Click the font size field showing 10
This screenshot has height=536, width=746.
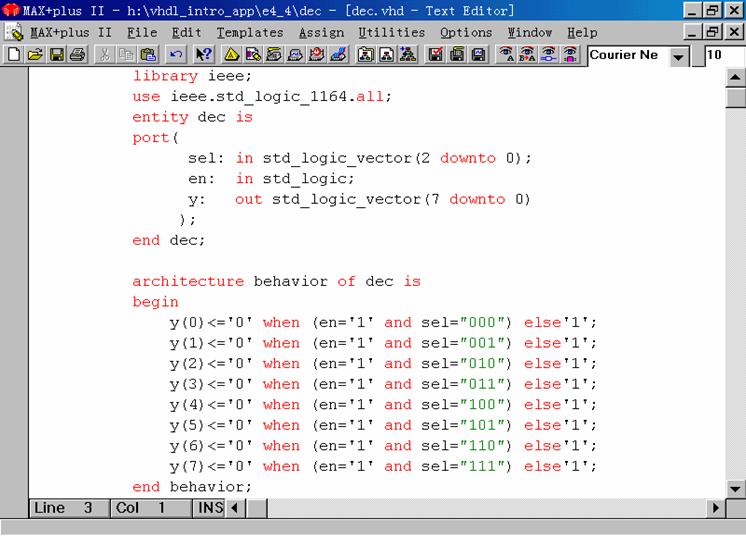tap(723, 55)
